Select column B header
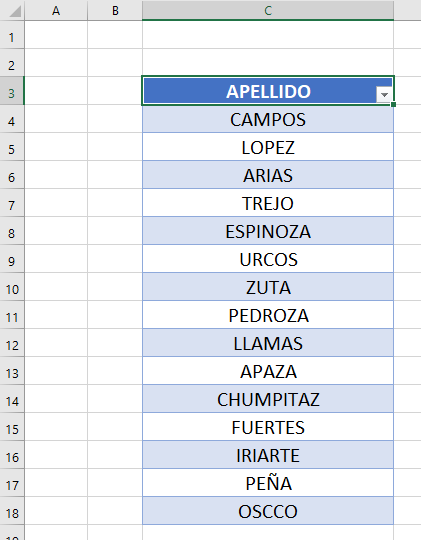Image resolution: width=421 pixels, height=540 pixels. 115,10
